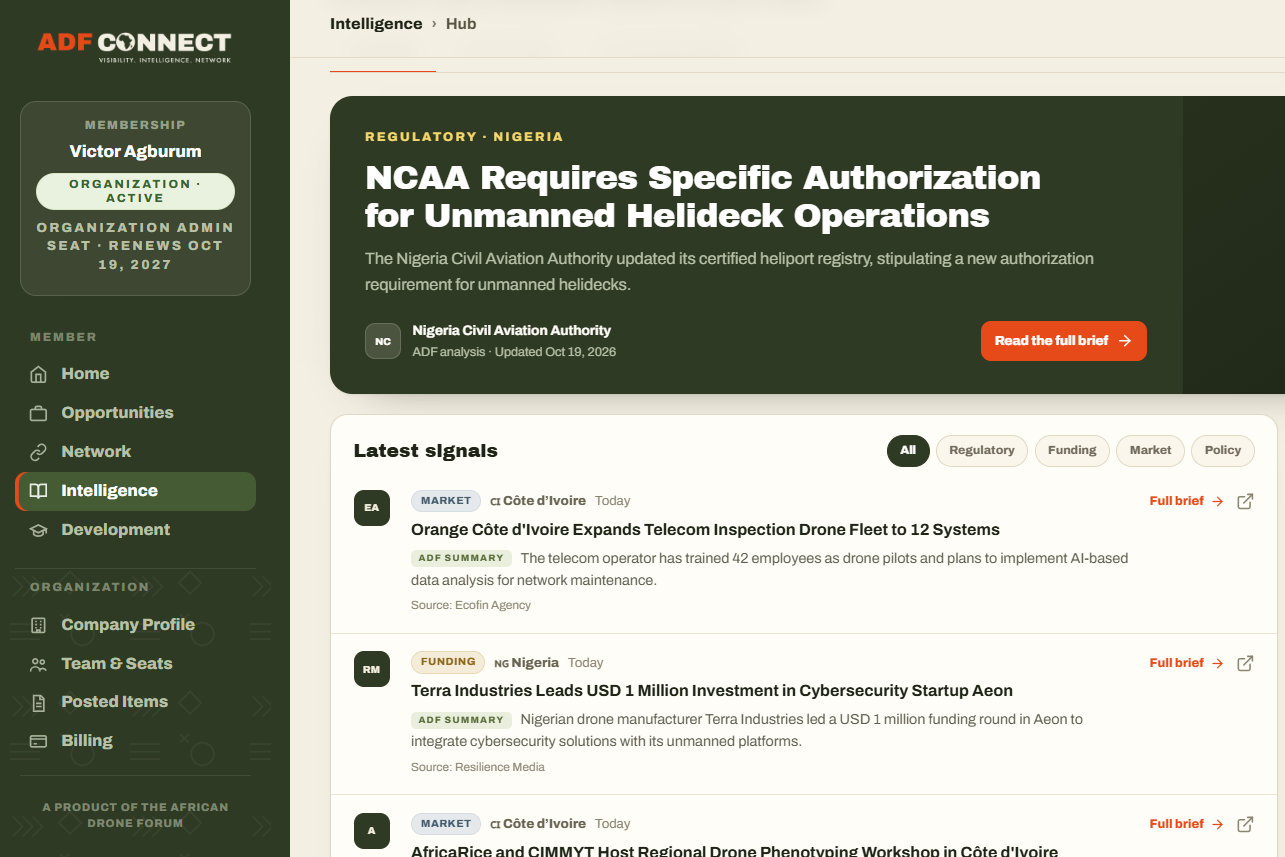Viewport: 1285px width, 857px height.
Task: Select the All signals filter
Action: [908, 451]
